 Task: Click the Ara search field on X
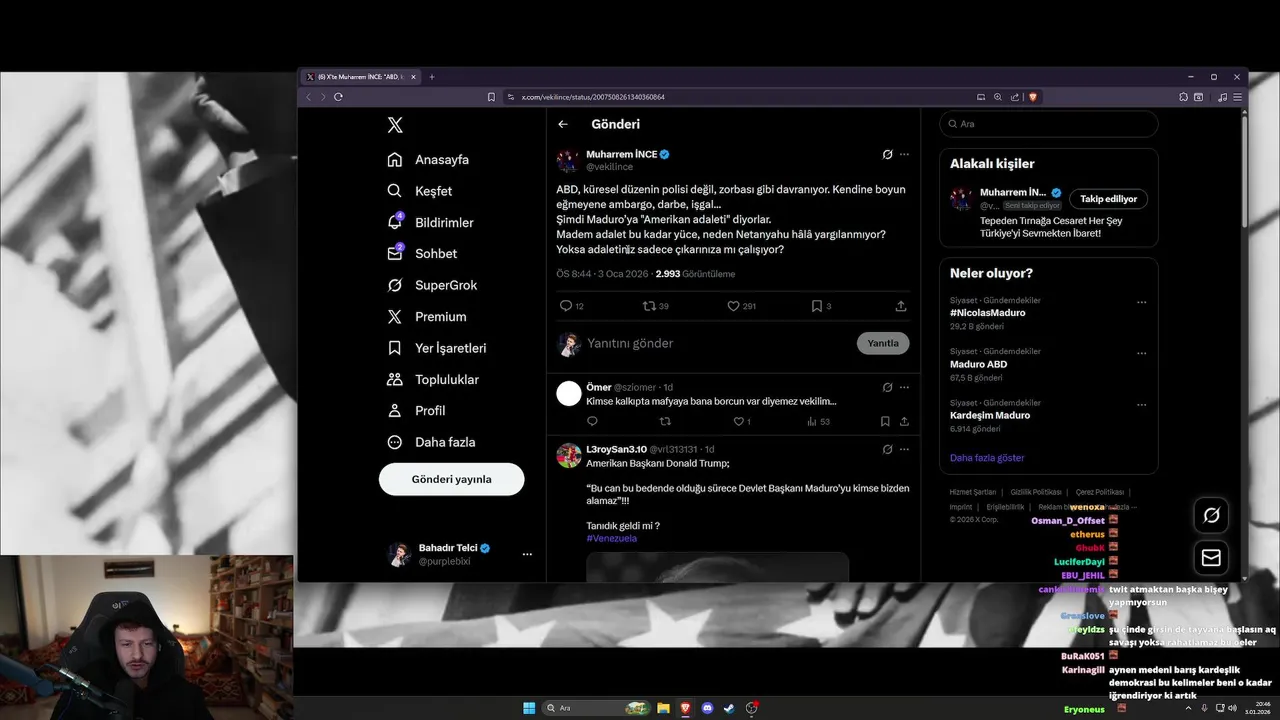1048,124
